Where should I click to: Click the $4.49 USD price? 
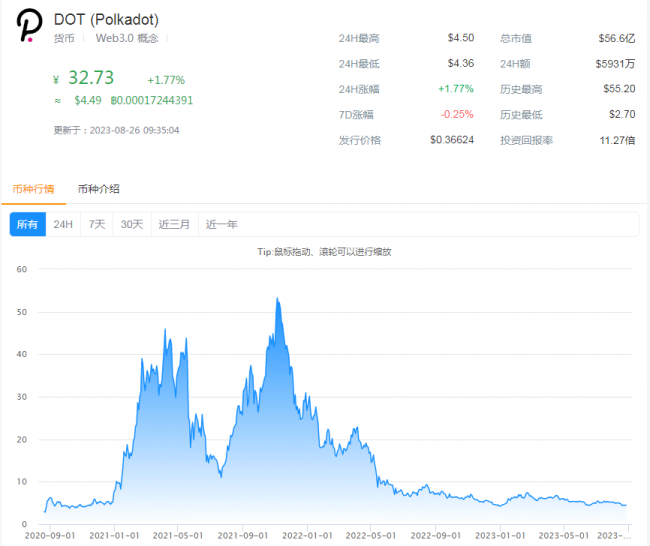(88, 100)
